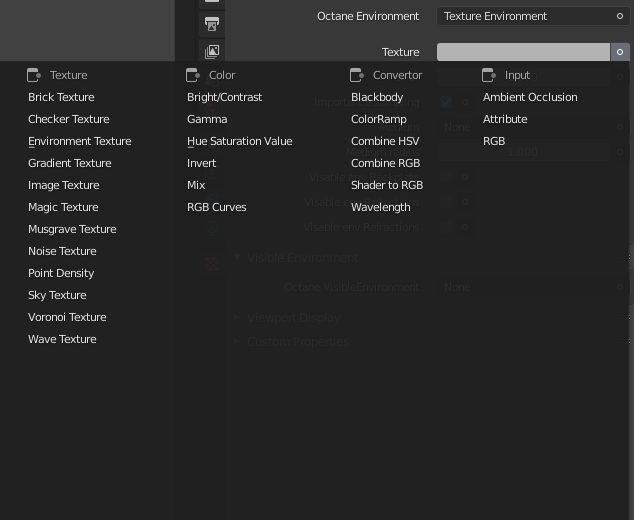
Task: Choose Sky Texture from the list
Action: 57,295
